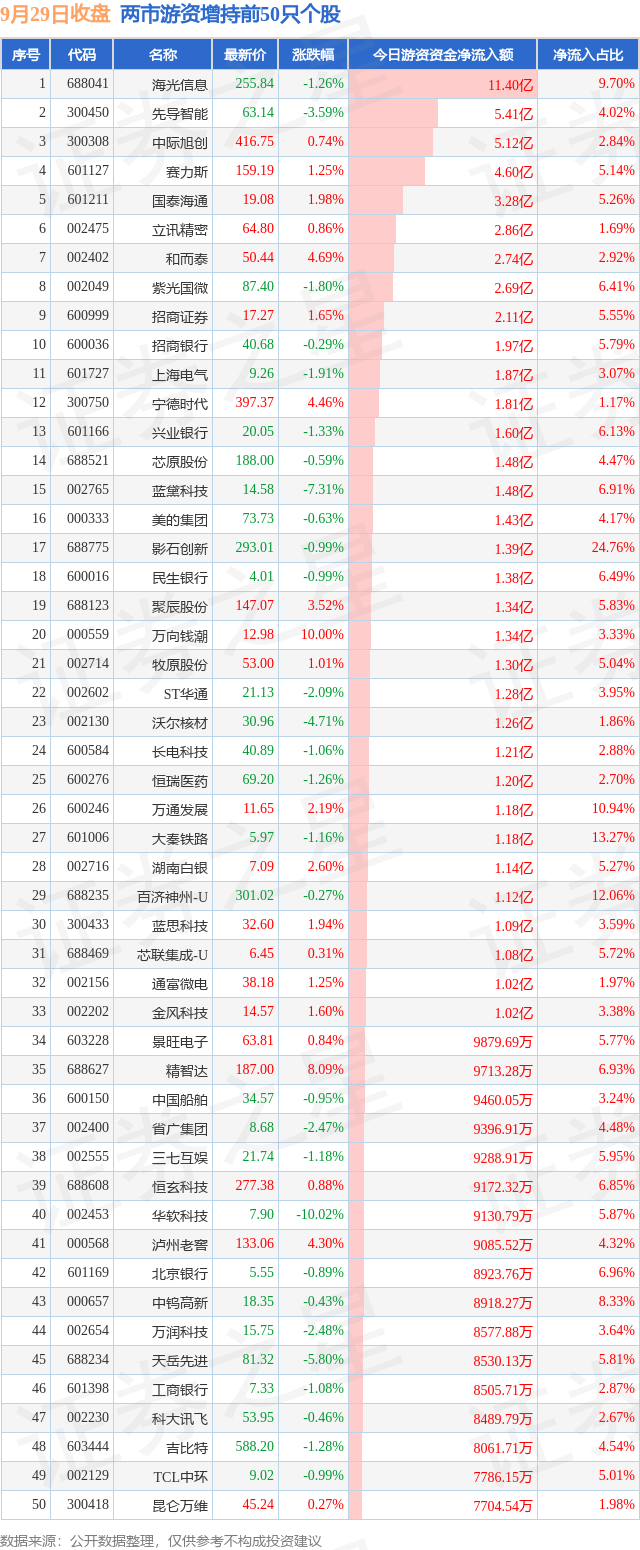The image size is (640, 1550).
Task: Select stock name 中际旭创
Action: pos(180,142)
